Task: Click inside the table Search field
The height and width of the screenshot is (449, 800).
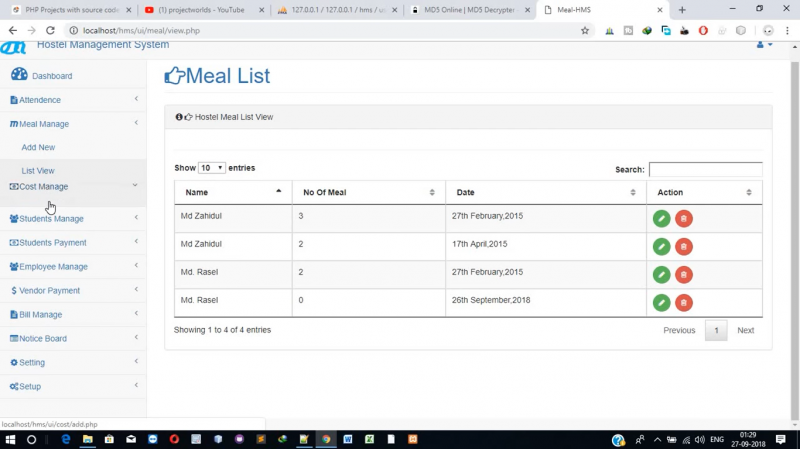Action: coord(706,169)
